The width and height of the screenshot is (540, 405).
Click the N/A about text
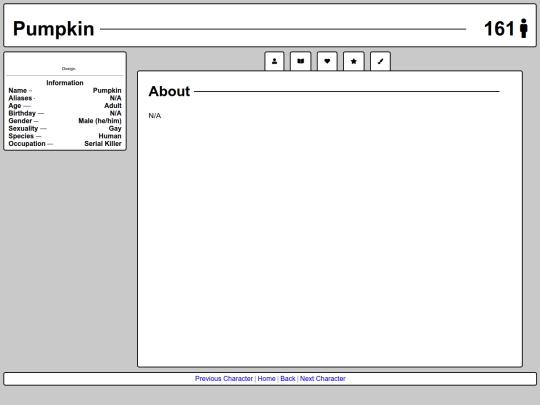coord(155,116)
